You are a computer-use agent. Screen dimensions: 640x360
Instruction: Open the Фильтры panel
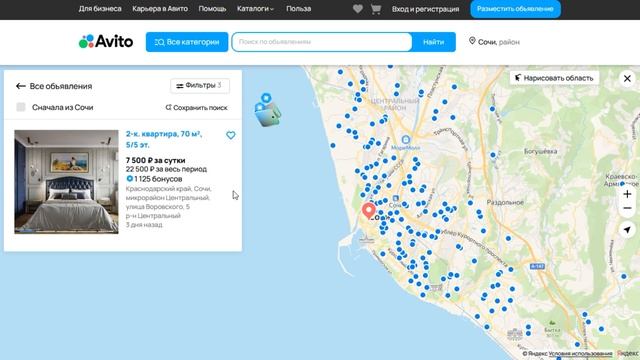point(200,86)
